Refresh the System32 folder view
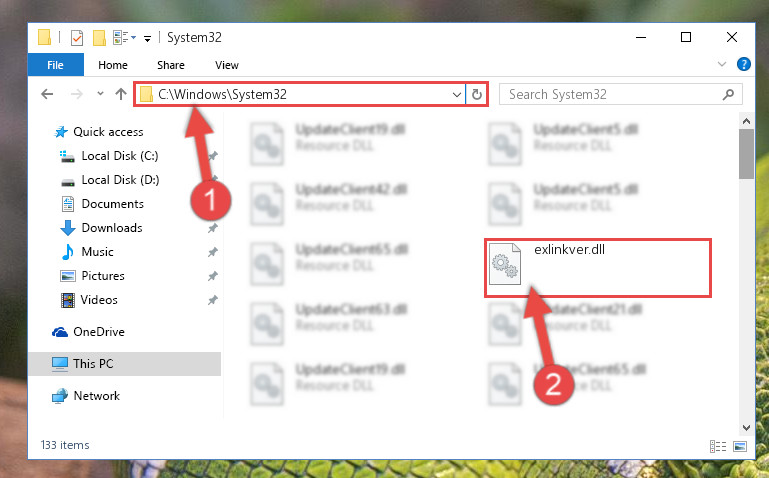The width and height of the screenshot is (769, 478). tap(477, 94)
